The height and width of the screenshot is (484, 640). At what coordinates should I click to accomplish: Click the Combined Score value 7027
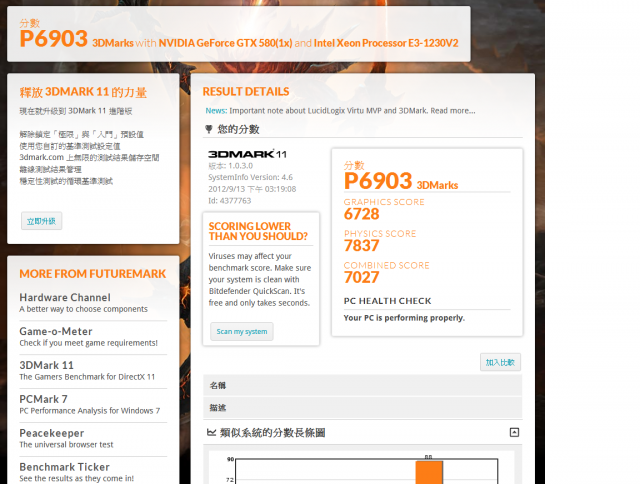click(362, 278)
